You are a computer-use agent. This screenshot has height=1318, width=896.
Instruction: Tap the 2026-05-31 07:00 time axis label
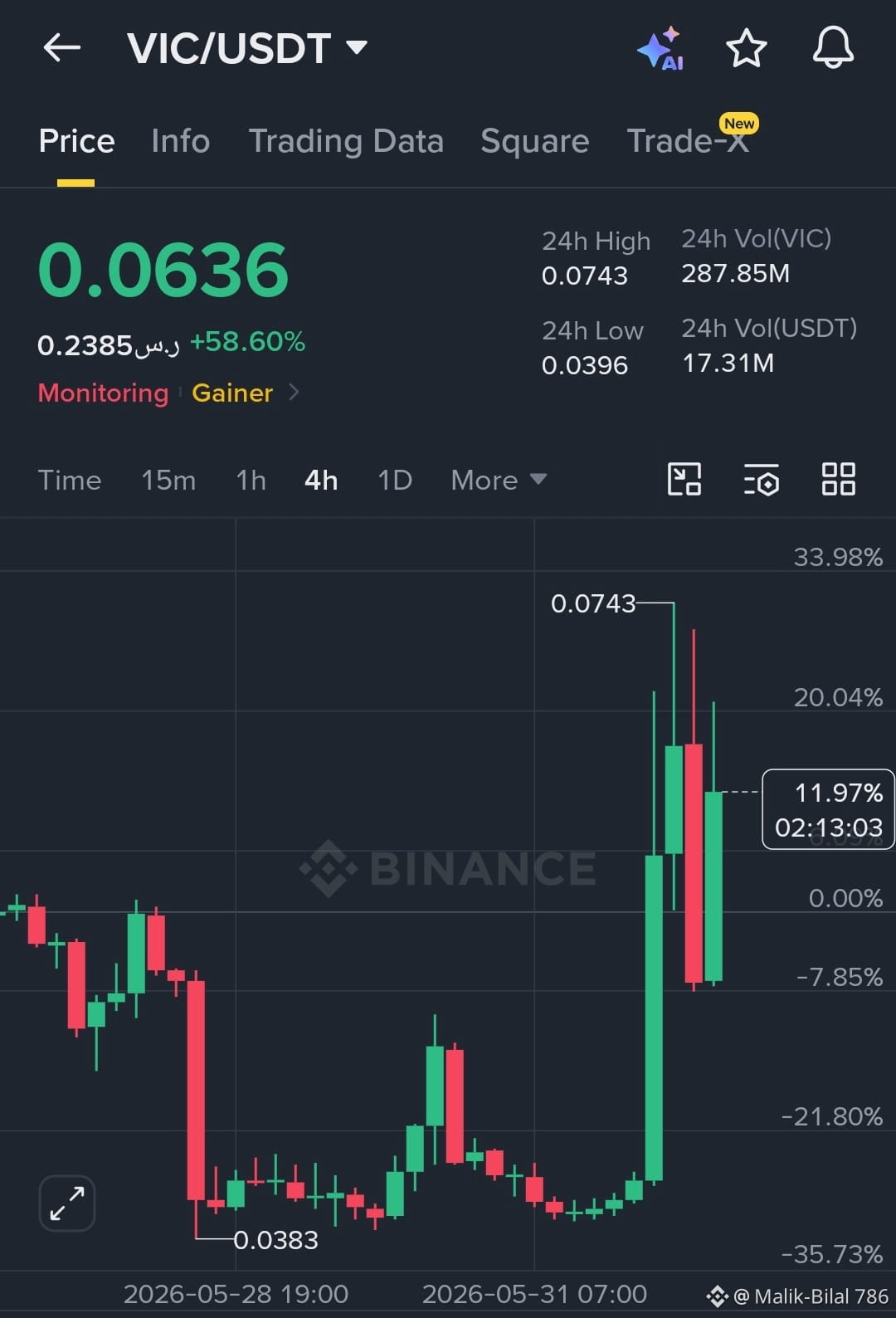(x=534, y=1294)
